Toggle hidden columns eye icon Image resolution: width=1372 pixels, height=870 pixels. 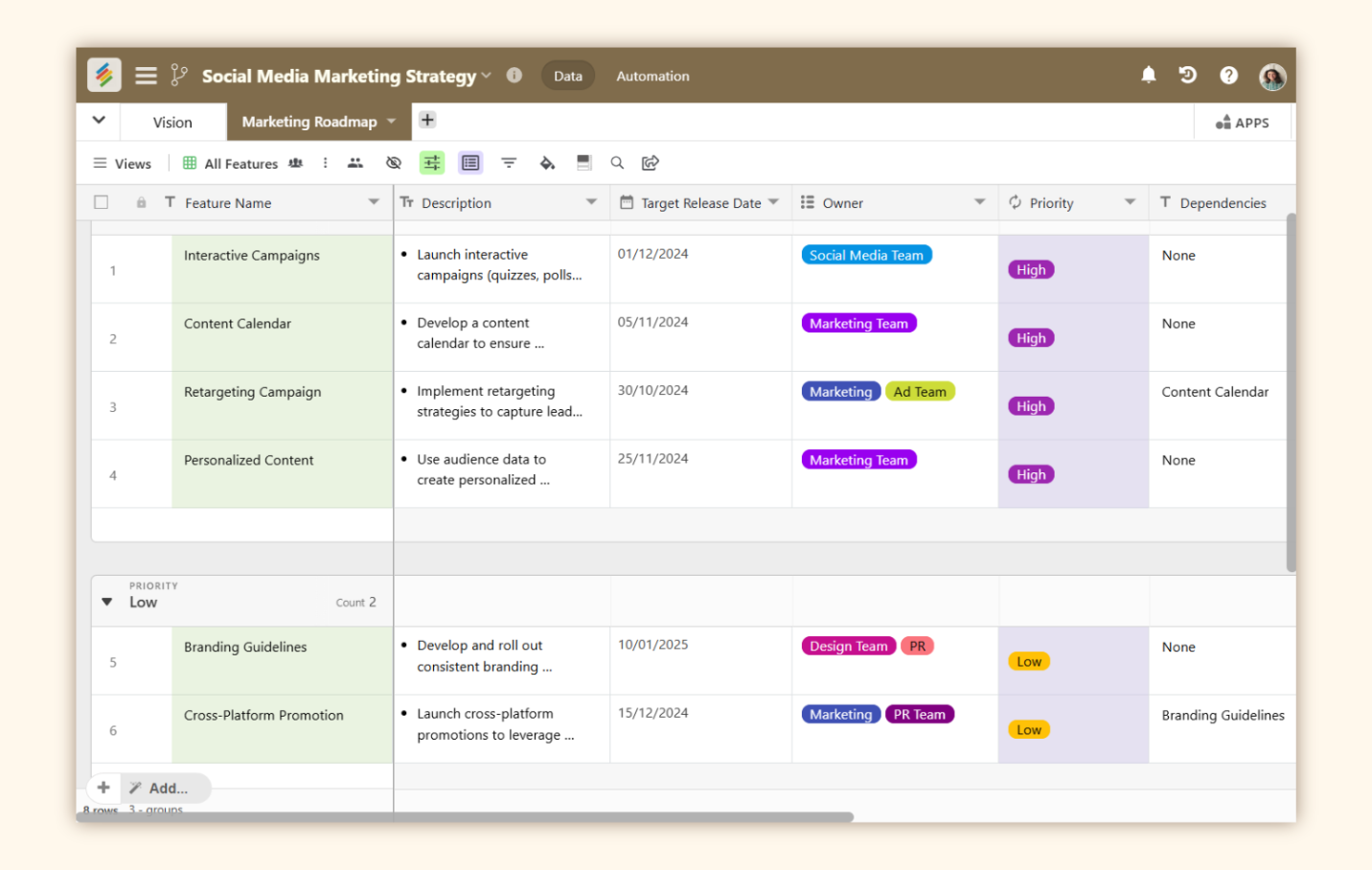(x=393, y=163)
